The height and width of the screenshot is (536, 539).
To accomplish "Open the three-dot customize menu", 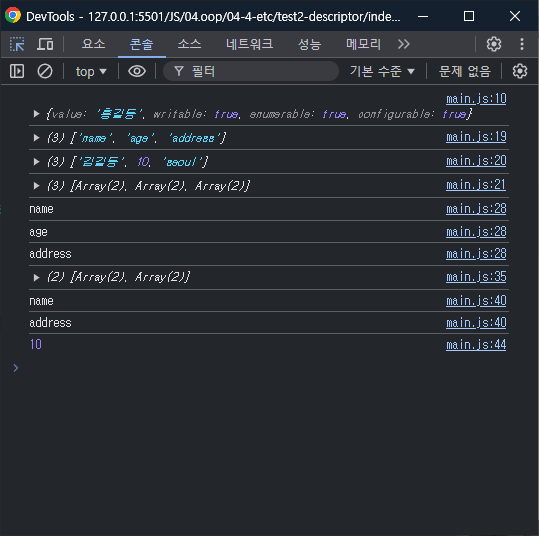I will [x=522, y=44].
